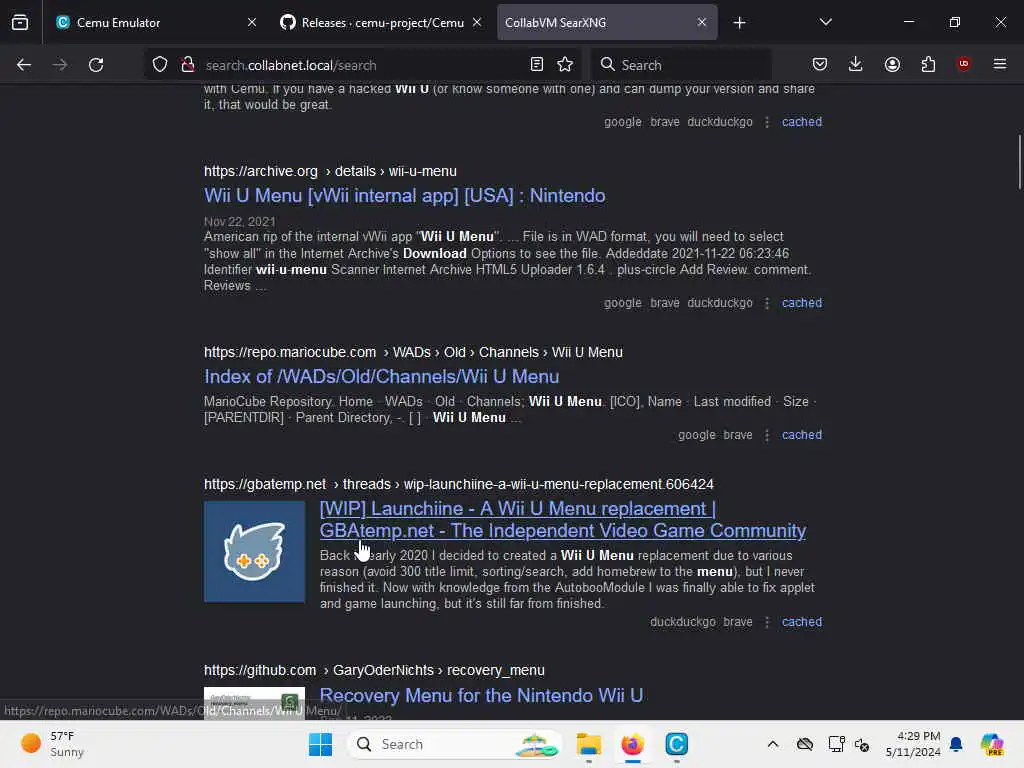Open clock showing 4:29 PM
Screen dimensions: 1024x768
(x=913, y=744)
